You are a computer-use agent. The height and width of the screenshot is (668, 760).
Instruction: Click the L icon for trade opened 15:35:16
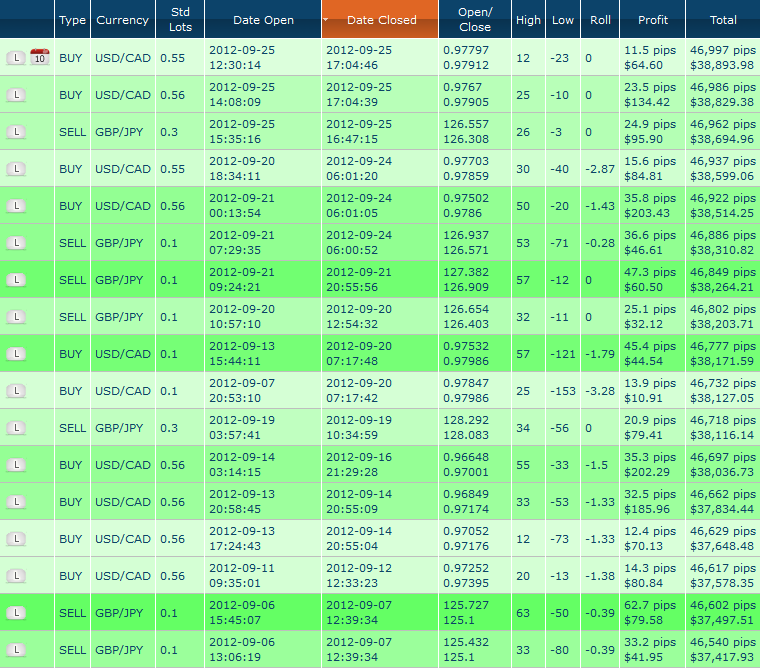point(16,132)
